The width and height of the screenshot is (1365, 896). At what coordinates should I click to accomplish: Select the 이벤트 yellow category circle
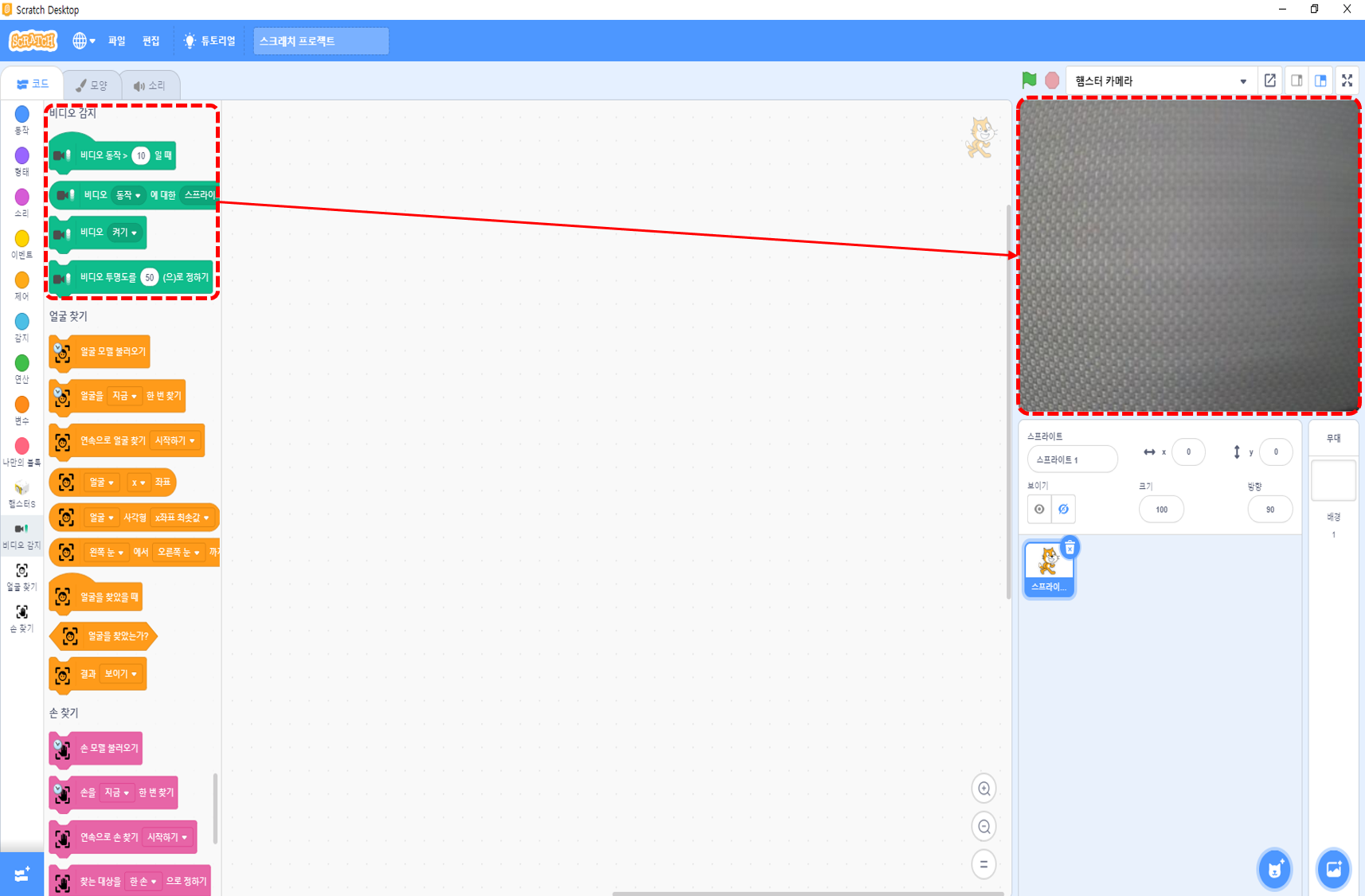point(22,238)
